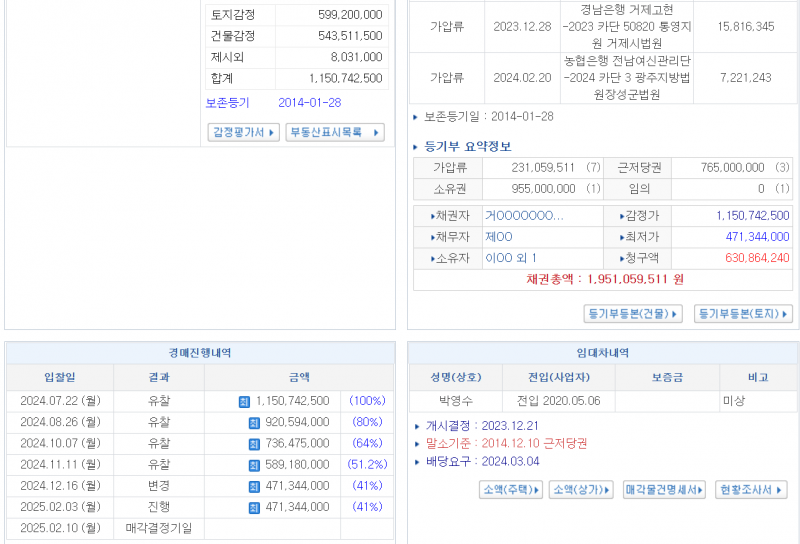
Task: Open the 현황조사서 status survey report
Action: 751,490
